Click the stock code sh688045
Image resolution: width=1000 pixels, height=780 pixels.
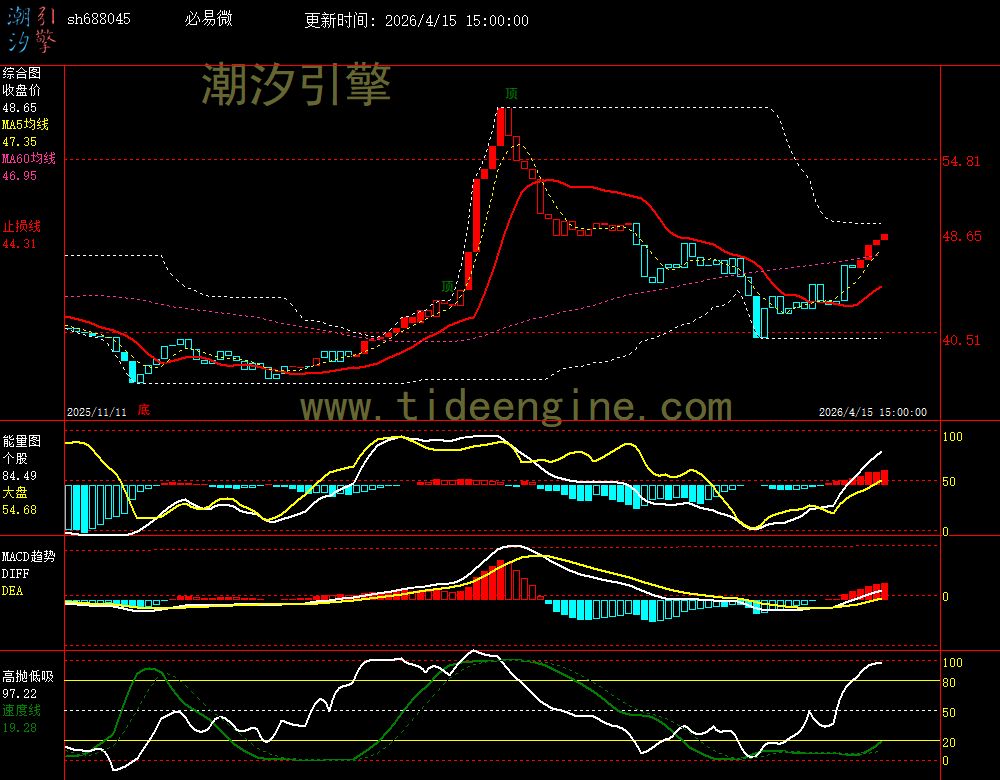[x=98, y=20]
